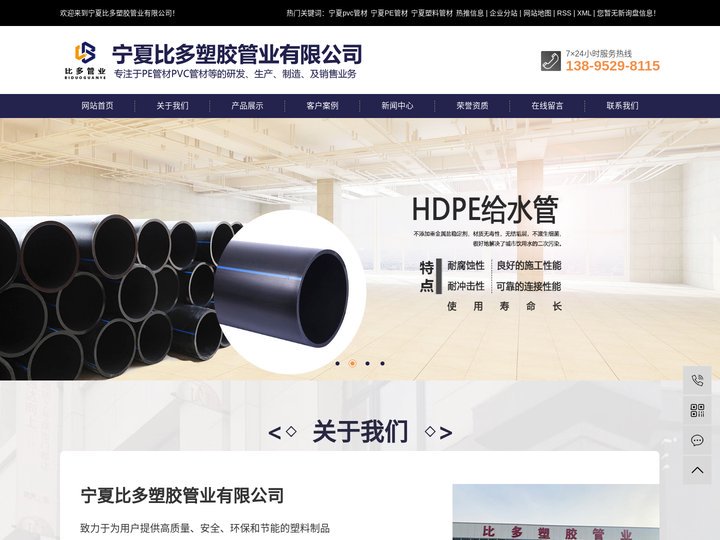
Task: Click the hotline telephone icon in header
Action: point(551,61)
